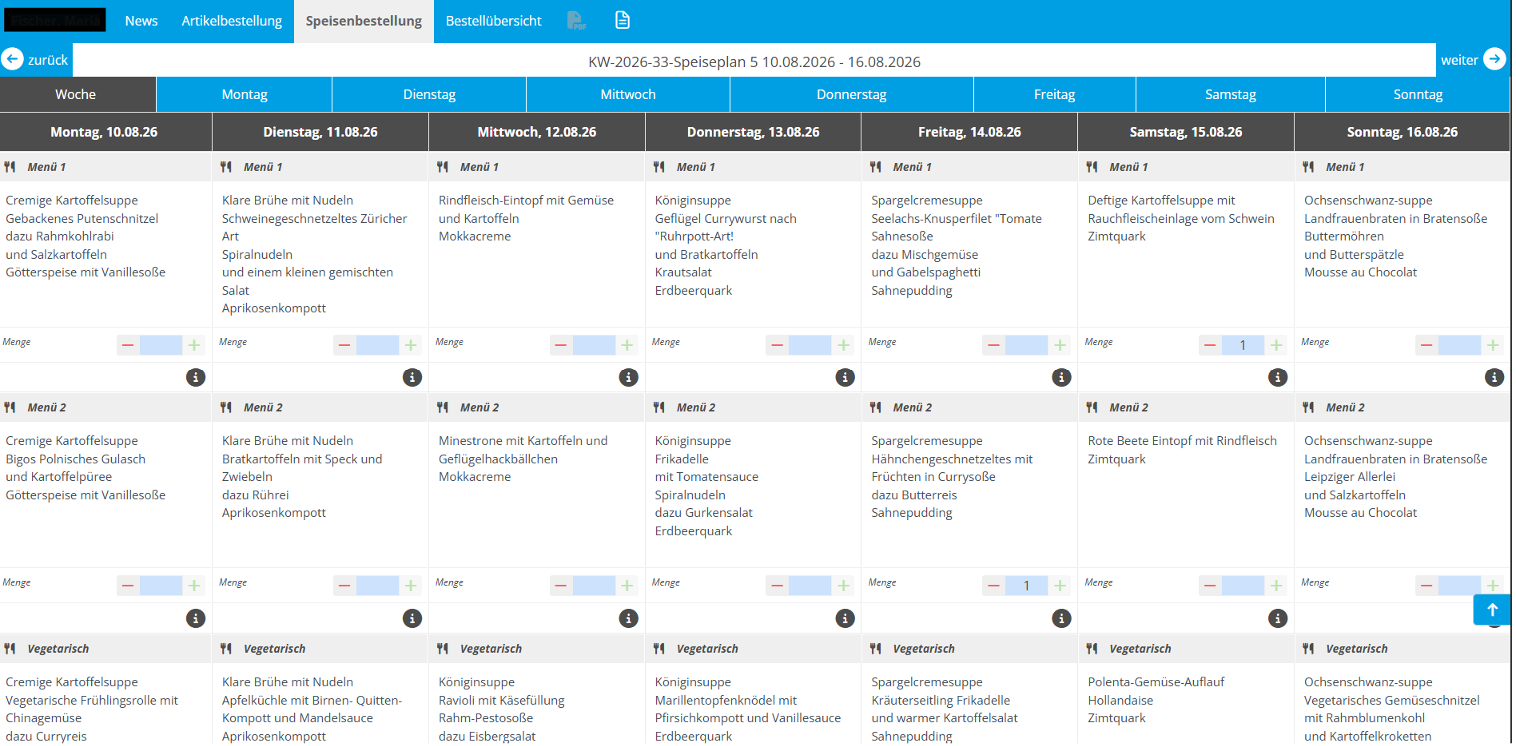Click the Menü 2 quantity field for Freitag

coord(1027,586)
